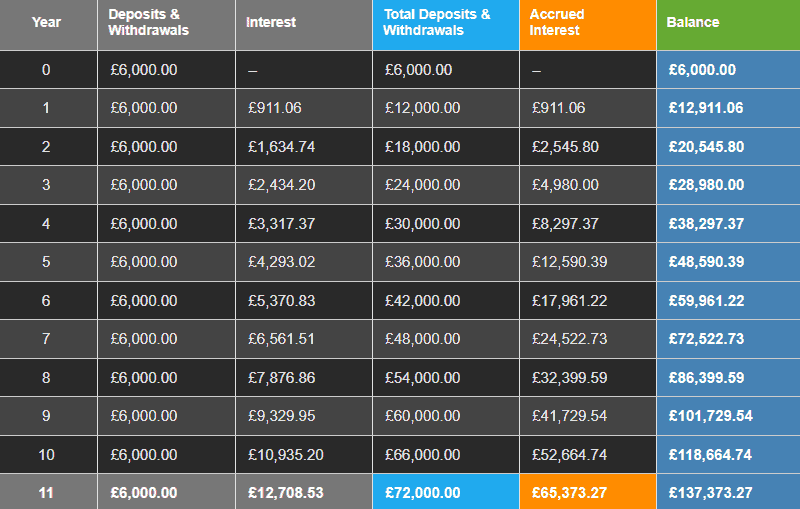The image size is (800, 509).
Task: Click the highlighted blue total £72,000.00
Action: pos(422,493)
